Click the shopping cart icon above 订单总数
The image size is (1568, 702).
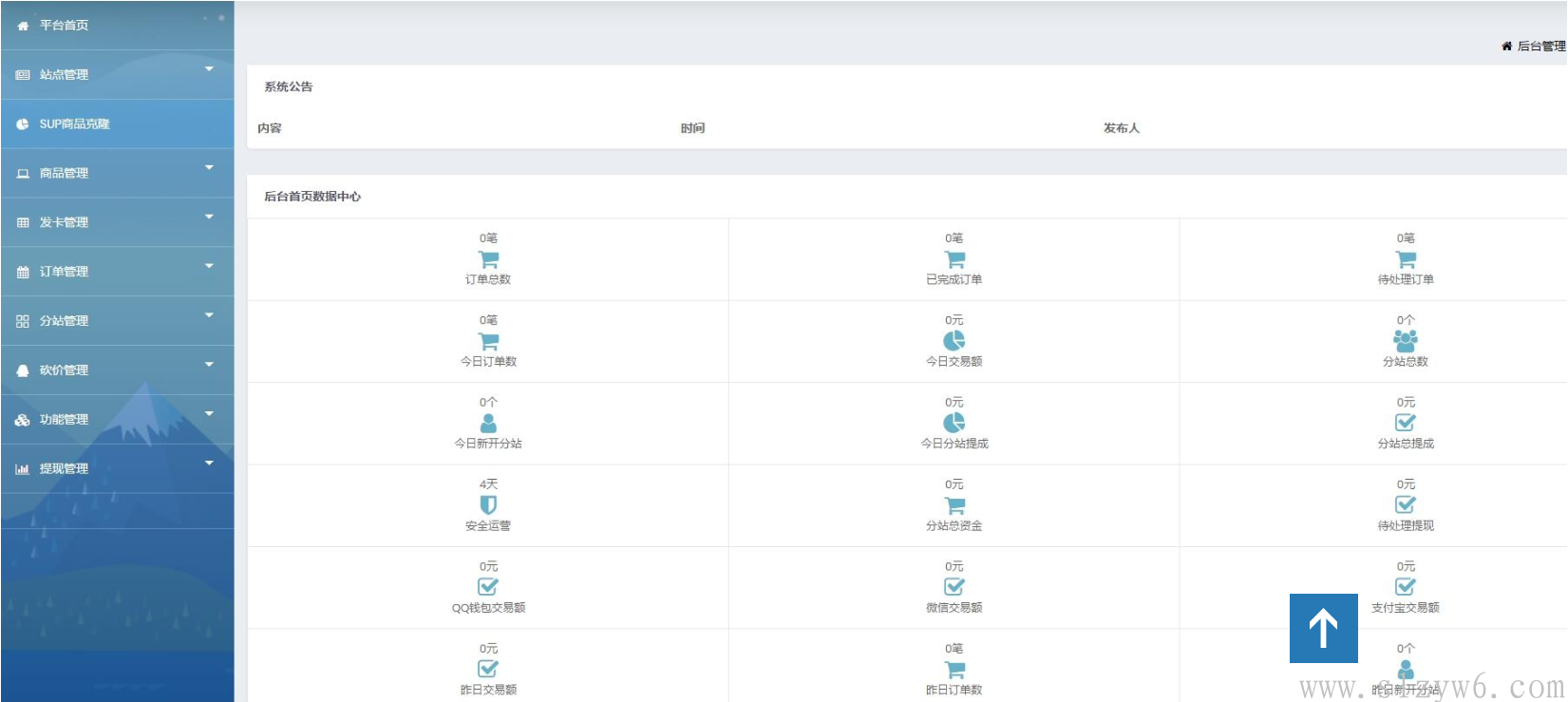(488, 259)
